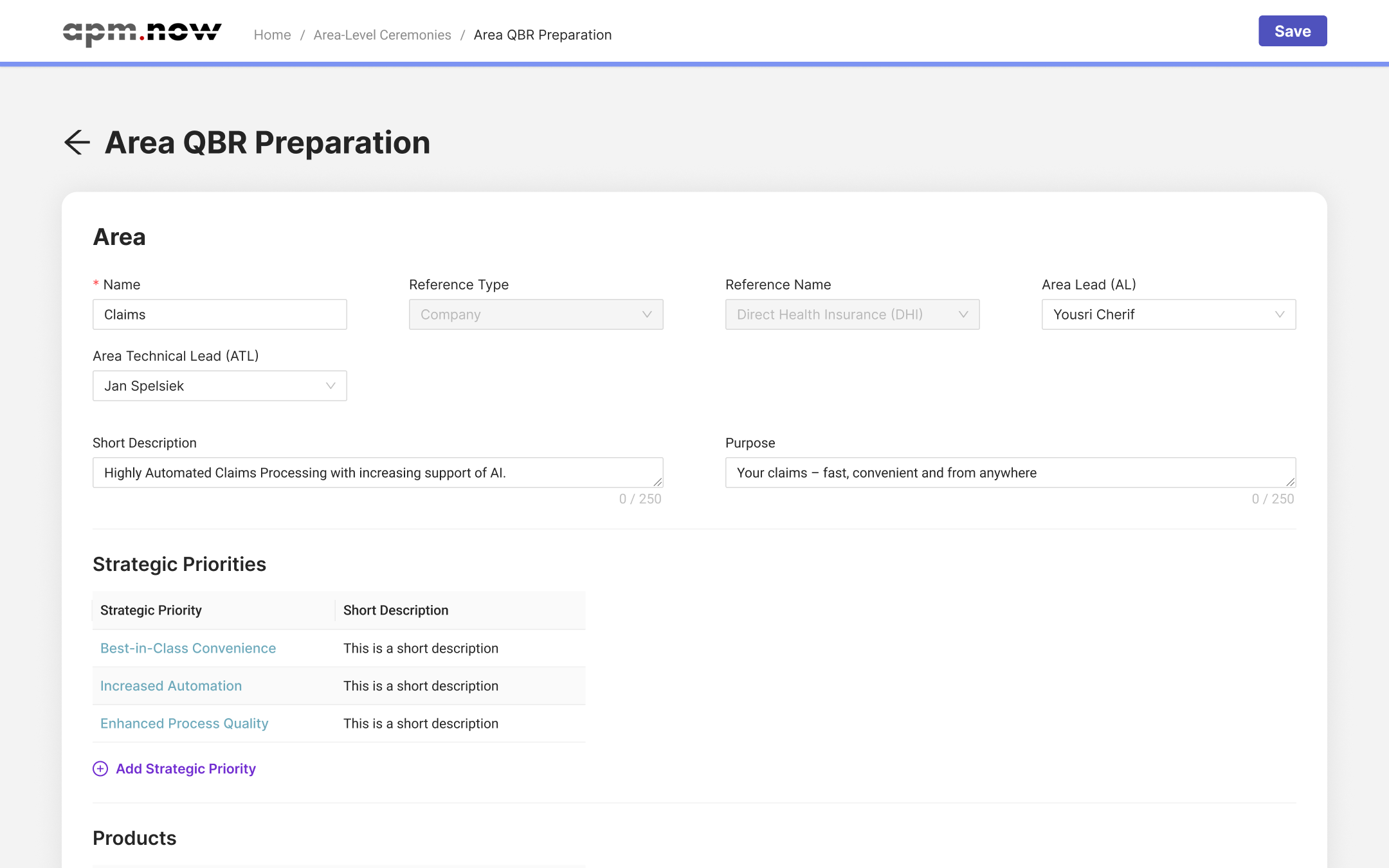Viewport: 1389px width, 868px height.
Task: Navigate to Area-Level Ceremonies breadcrumb
Action: pyautogui.click(x=382, y=35)
